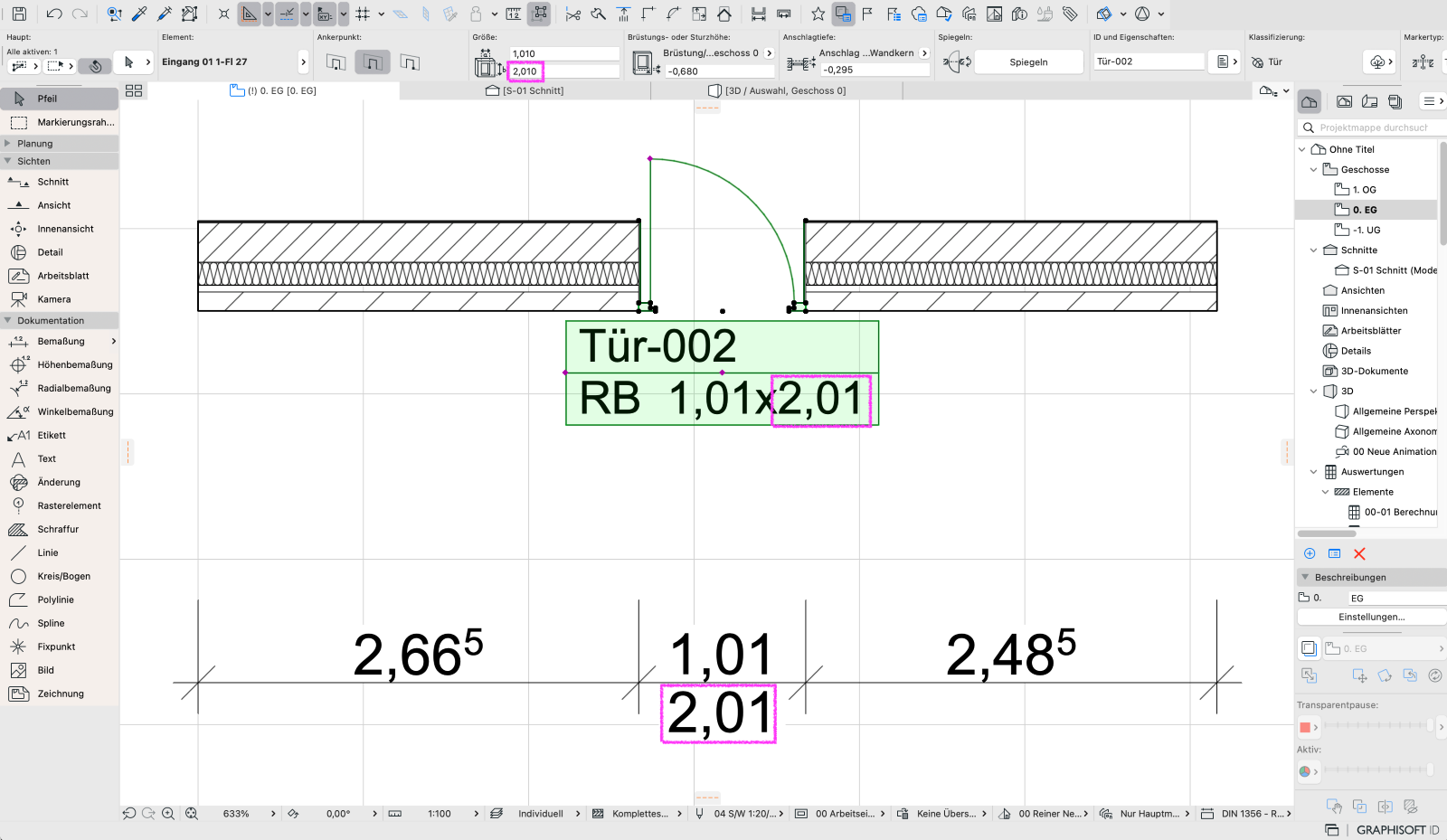The width and height of the screenshot is (1447, 840).
Task: Click the door width field 1,010
Action: (564, 53)
